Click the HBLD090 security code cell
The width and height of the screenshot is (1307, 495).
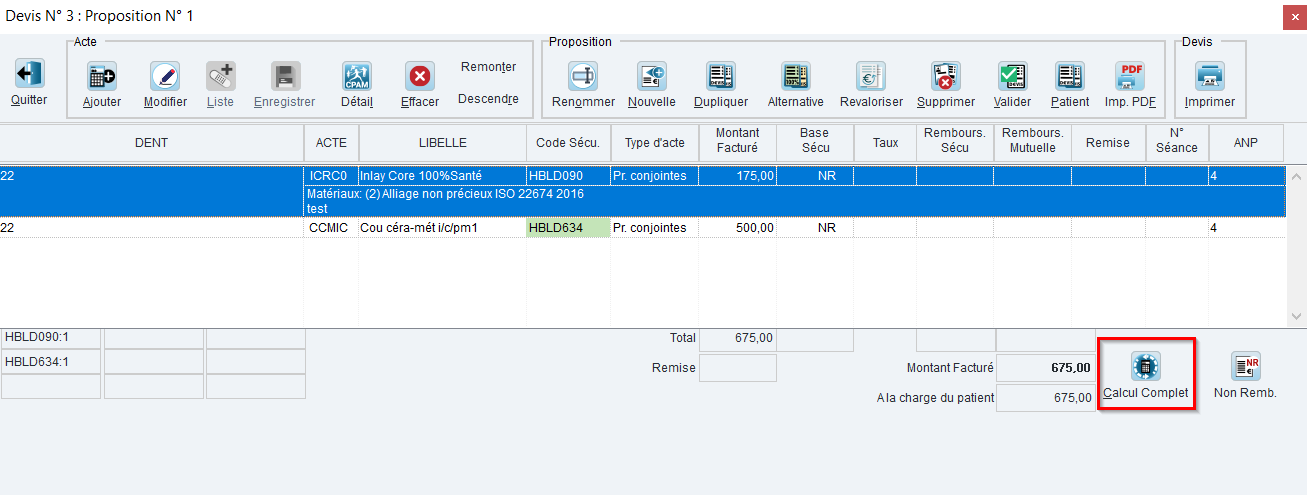point(568,175)
